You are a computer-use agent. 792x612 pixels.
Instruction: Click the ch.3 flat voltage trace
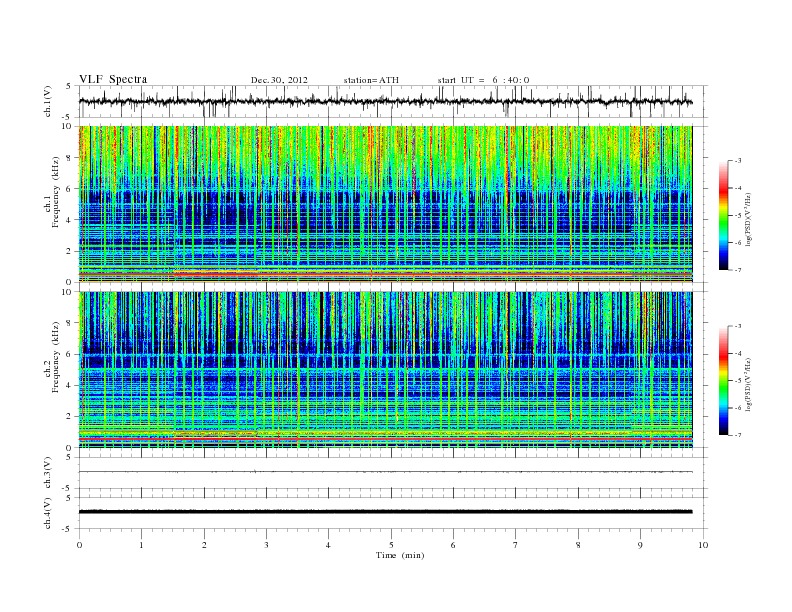click(385, 472)
